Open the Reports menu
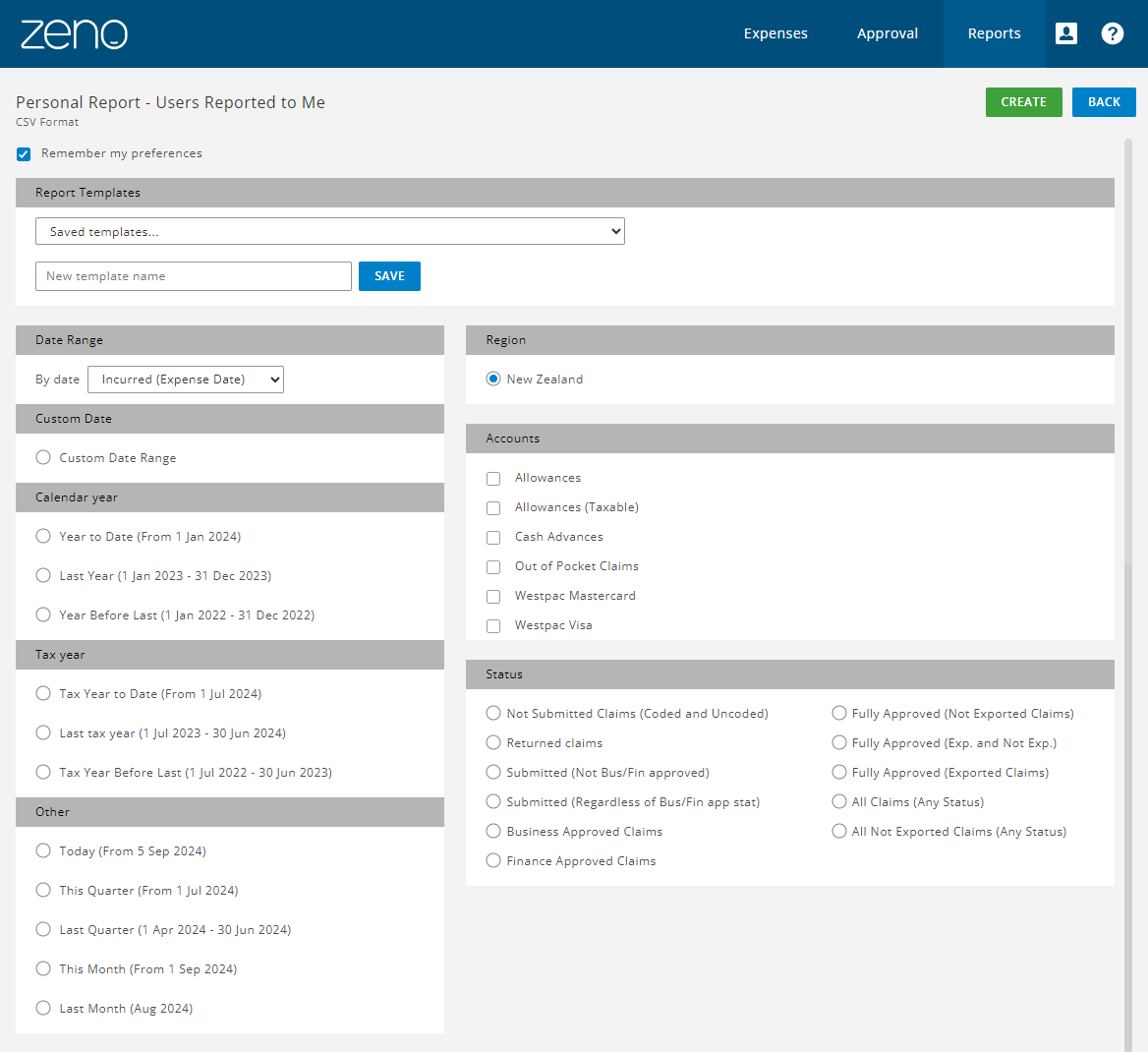The height and width of the screenshot is (1052, 1148). point(995,33)
